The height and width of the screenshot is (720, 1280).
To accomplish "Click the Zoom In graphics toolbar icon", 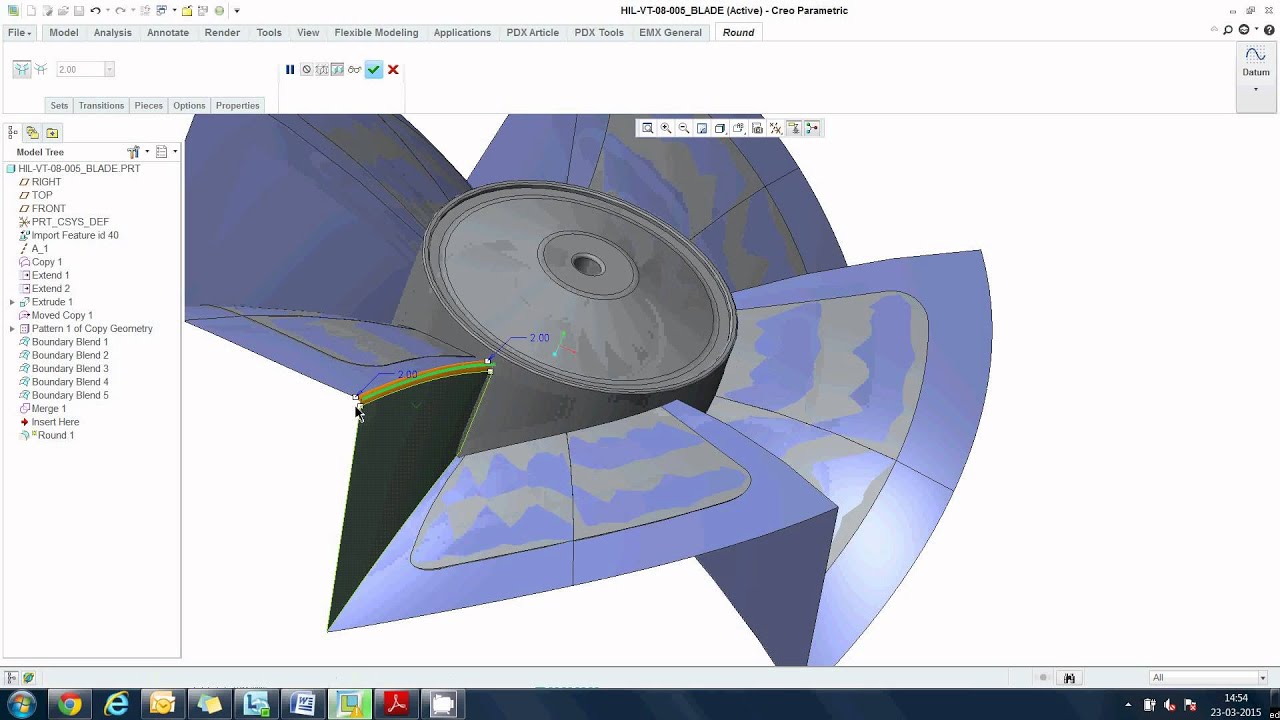I will (x=666, y=128).
